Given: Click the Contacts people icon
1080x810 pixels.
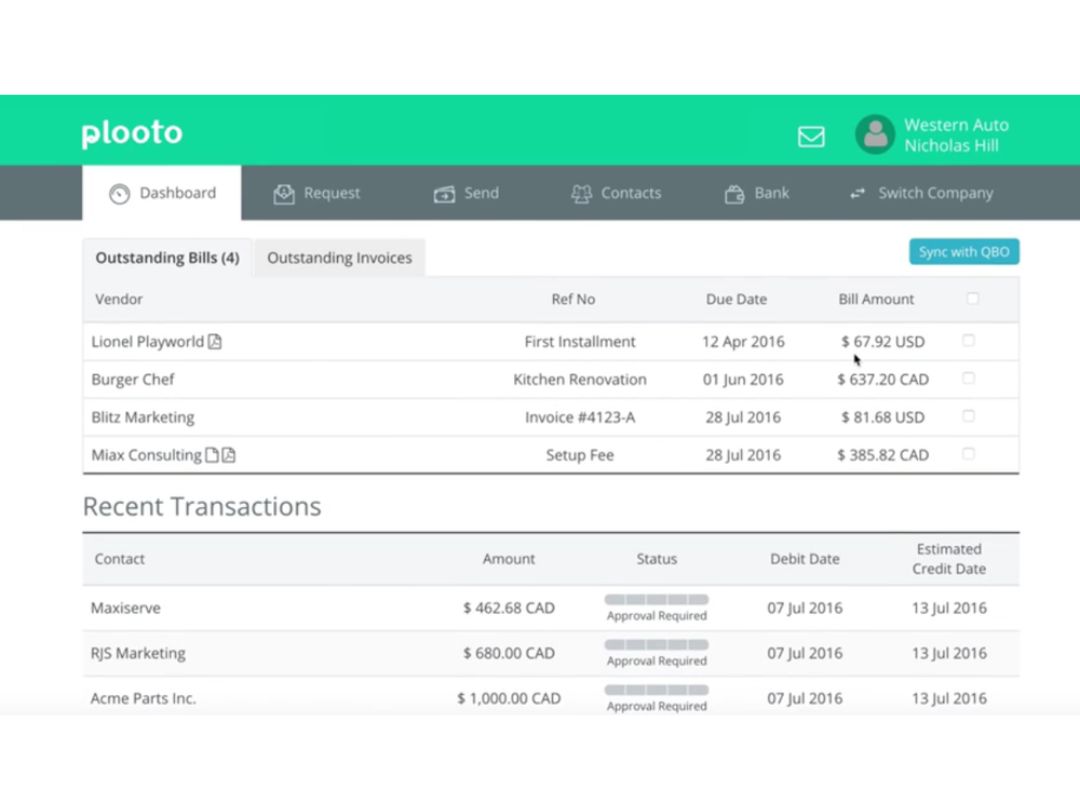Looking at the screenshot, I should pyautogui.click(x=581, y=194).
